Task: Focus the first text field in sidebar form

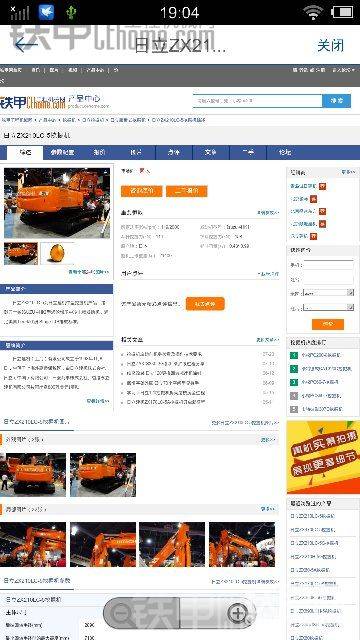Action: (328, 265)
